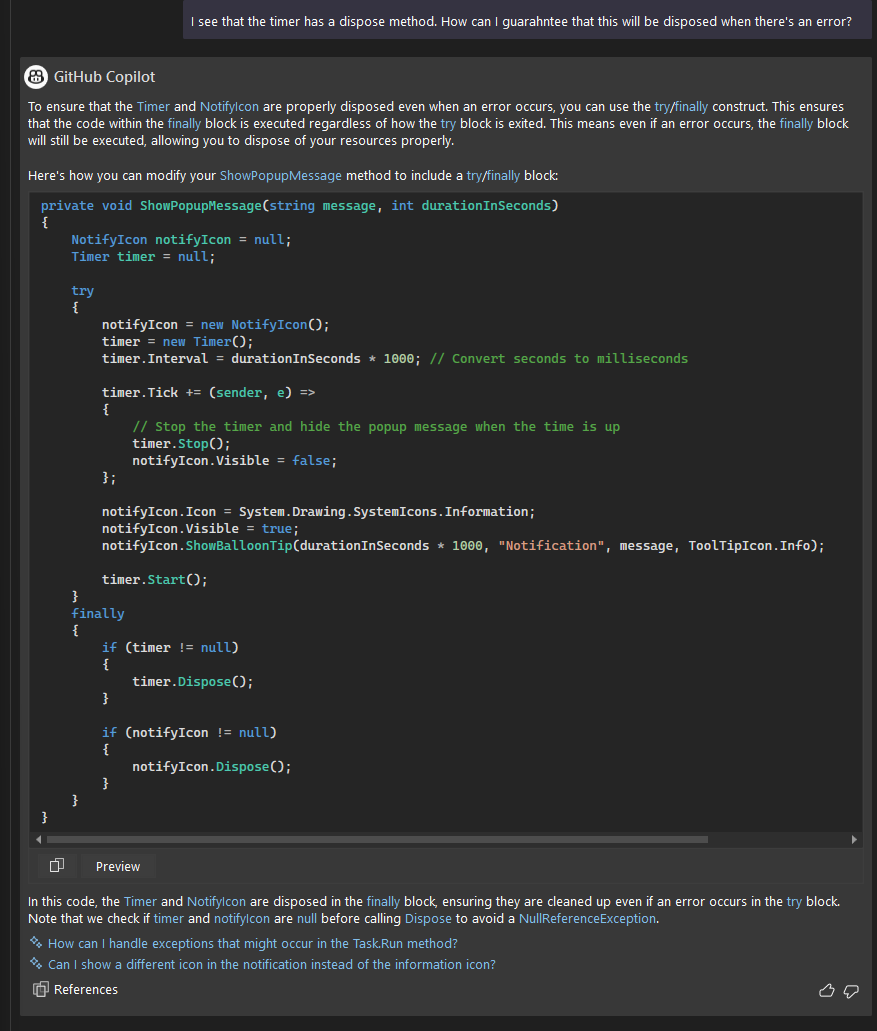
Task: Click the 'if (notifyIcon != null)' line
Action: pyautogui.click(x=189, y=732)
